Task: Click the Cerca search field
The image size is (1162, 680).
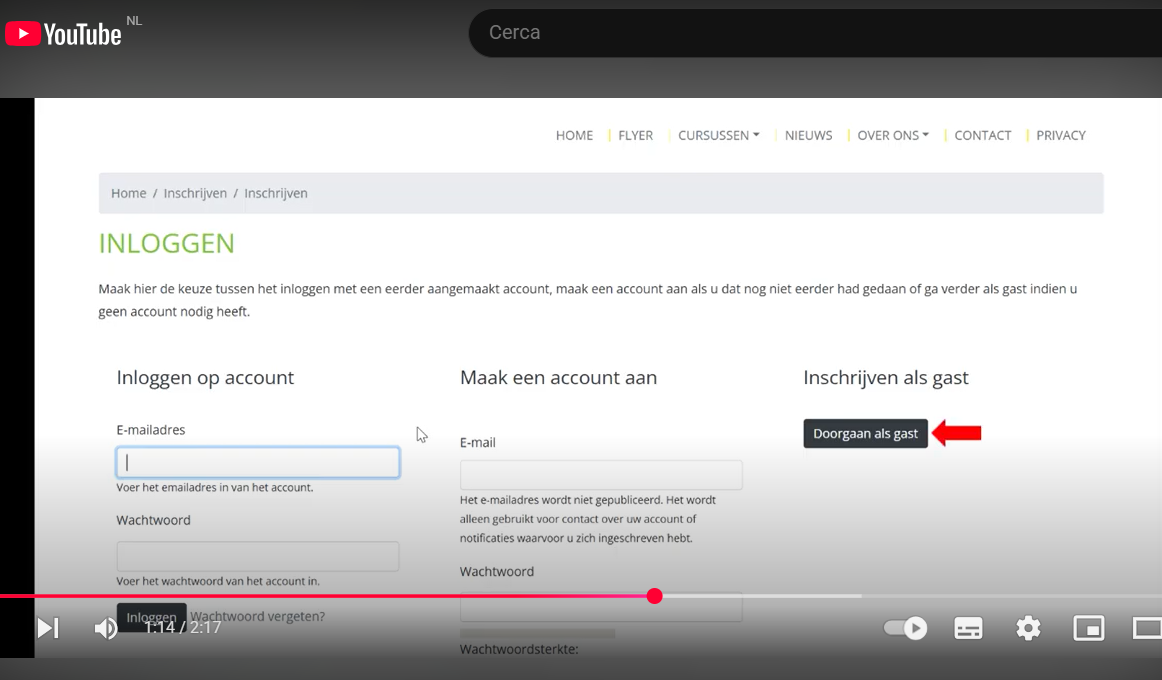Action: coord(800,33)
